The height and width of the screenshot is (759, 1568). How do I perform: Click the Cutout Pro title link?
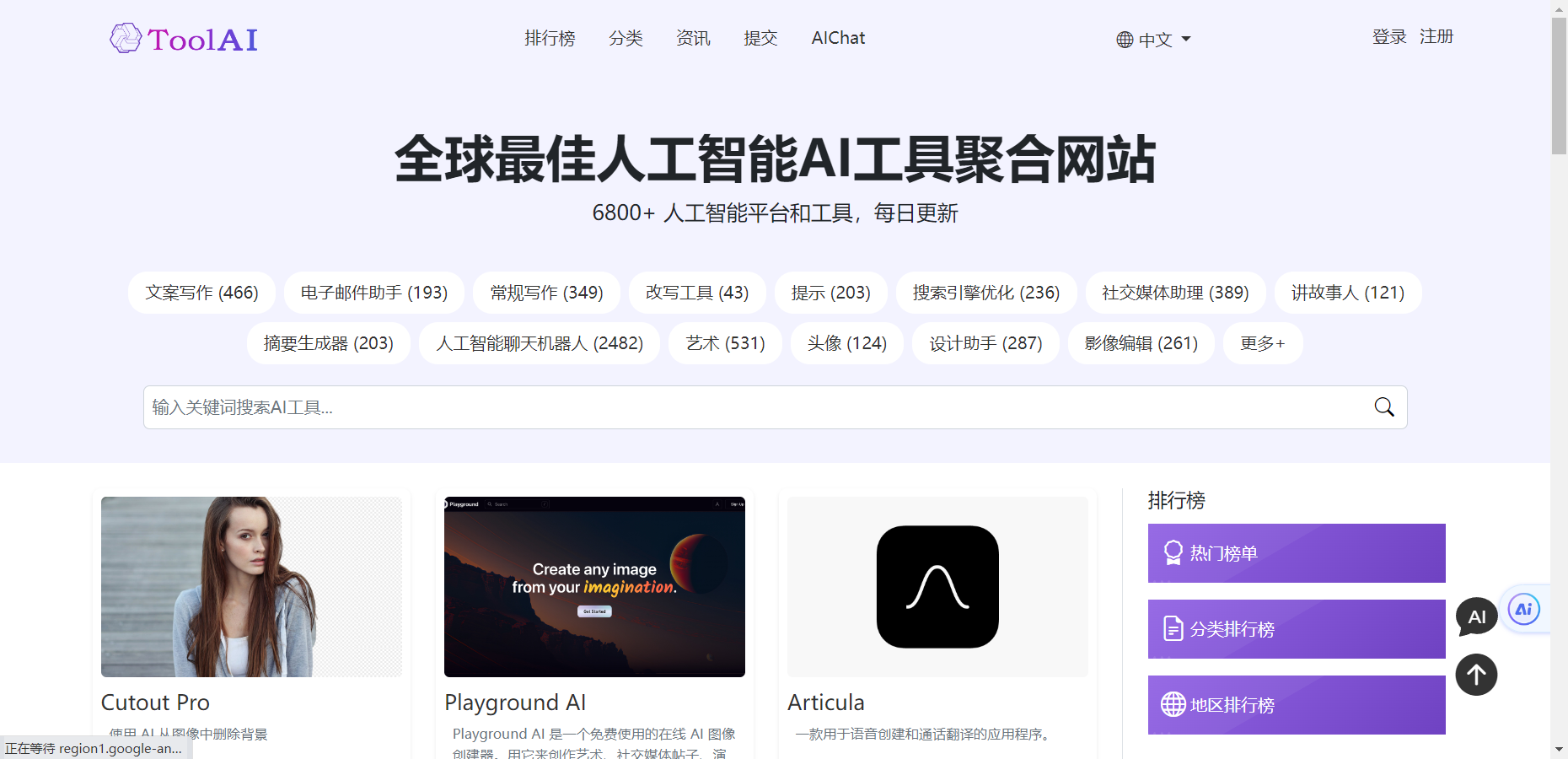pos(155,702)
